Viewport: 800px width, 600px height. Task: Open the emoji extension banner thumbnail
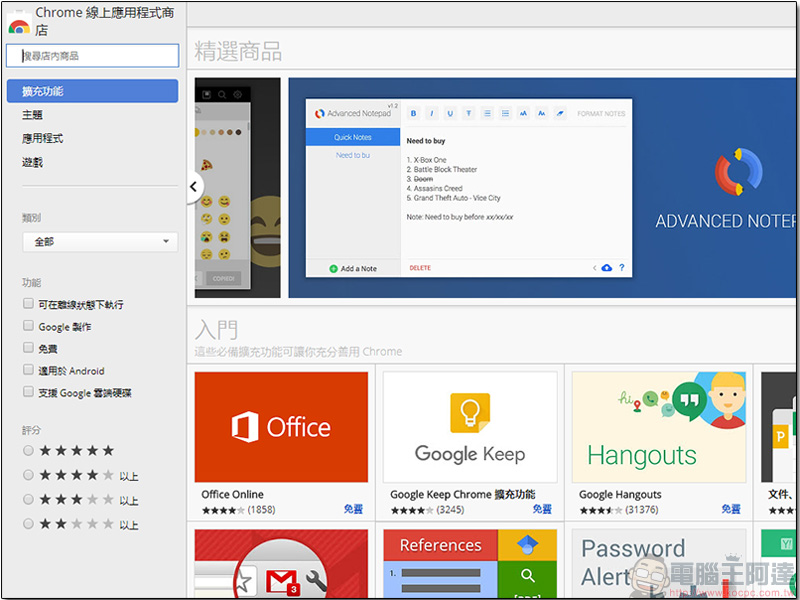pos(238,188)
